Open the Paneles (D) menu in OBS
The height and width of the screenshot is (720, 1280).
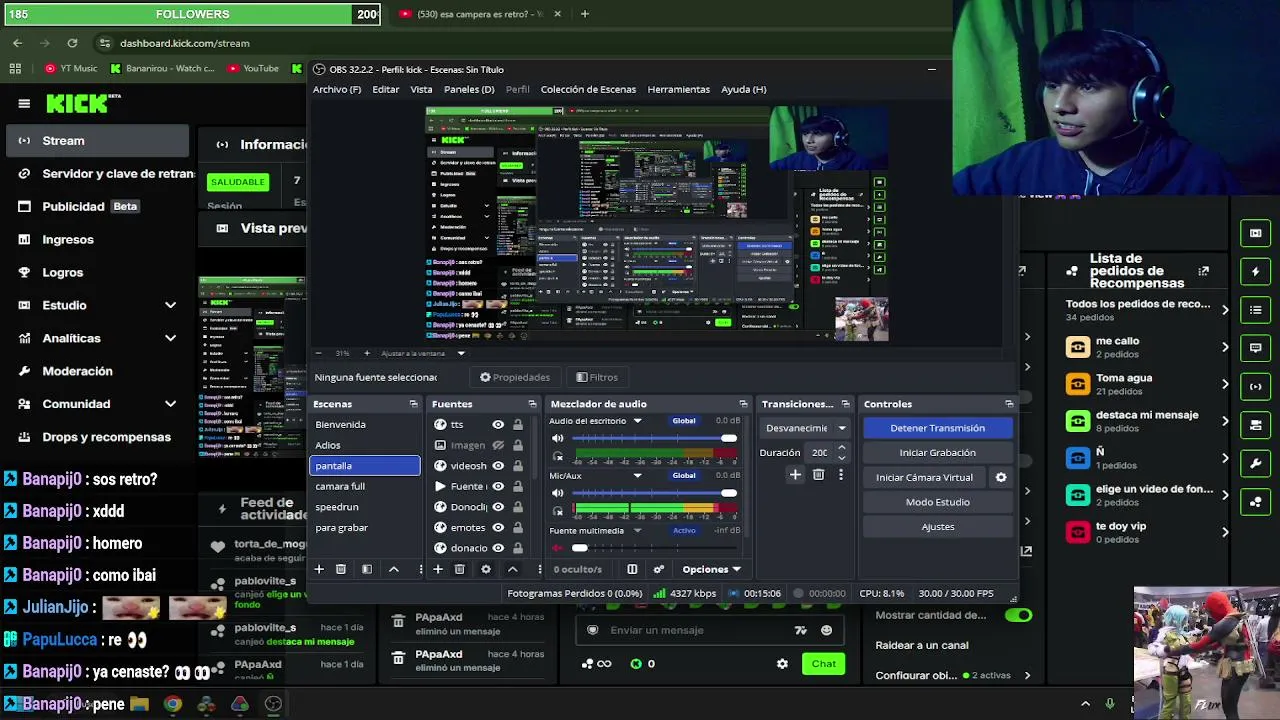(x=469, y=89)
